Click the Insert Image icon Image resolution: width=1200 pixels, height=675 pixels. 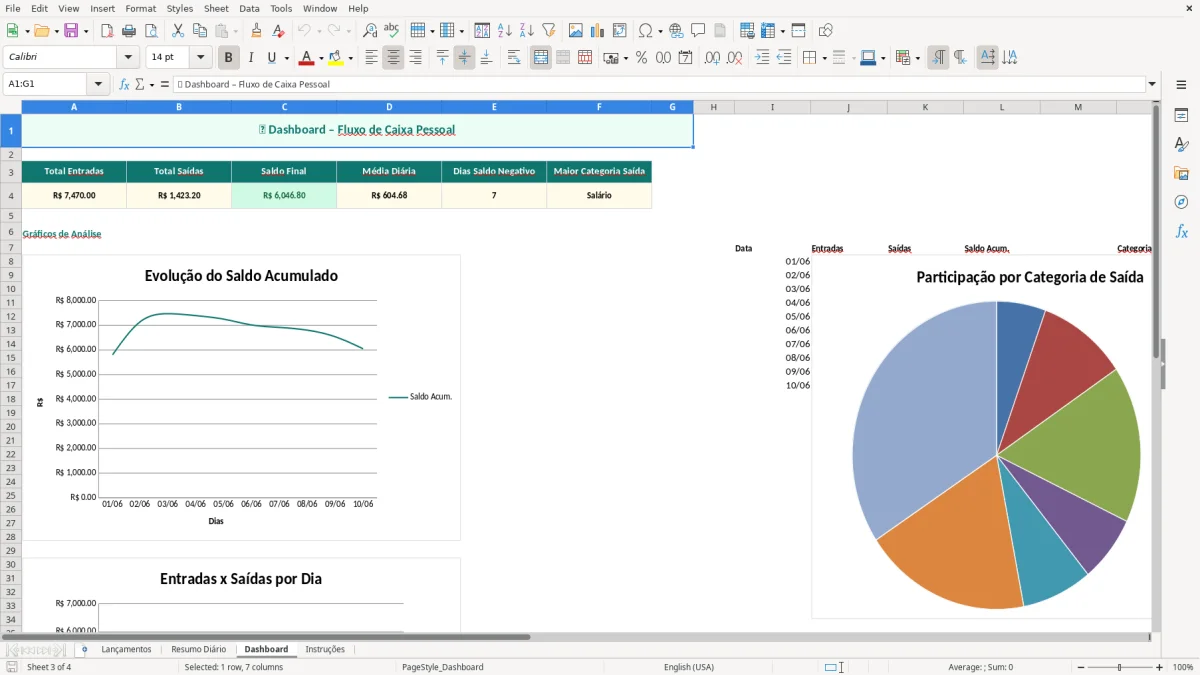pyautogui.click(x=576, y=31)
